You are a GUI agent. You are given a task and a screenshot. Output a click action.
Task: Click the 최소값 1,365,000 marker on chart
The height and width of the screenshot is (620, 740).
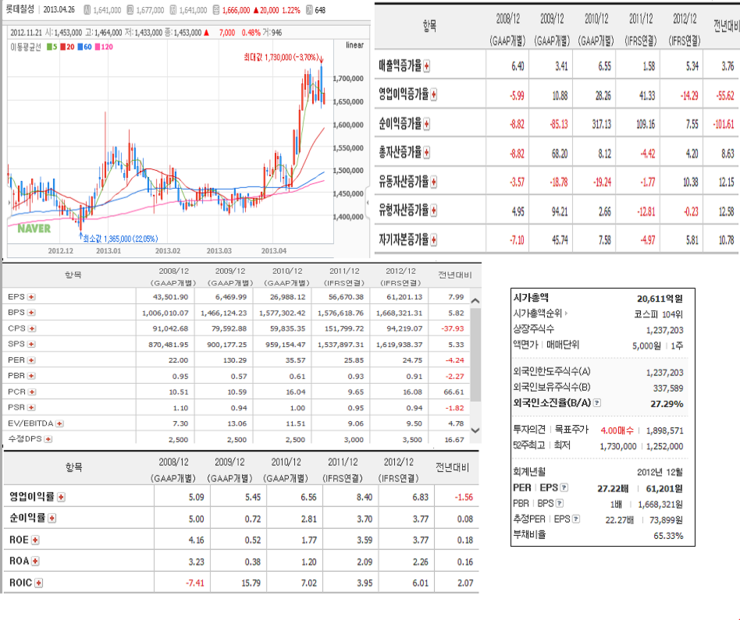[119, 238]
